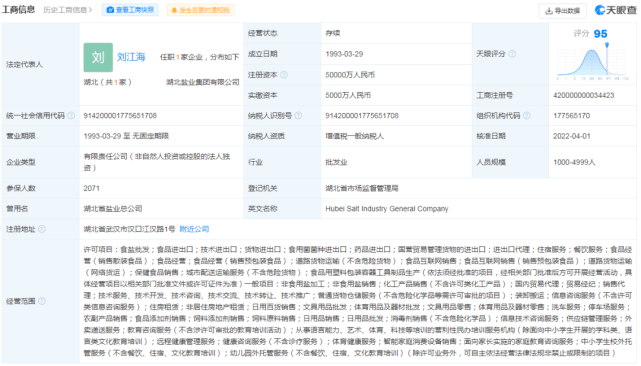This screenshot has width=641, height=366.
Task: Open 湖北盐业集团有限公司 company link
Action: (x=202, y=82)
